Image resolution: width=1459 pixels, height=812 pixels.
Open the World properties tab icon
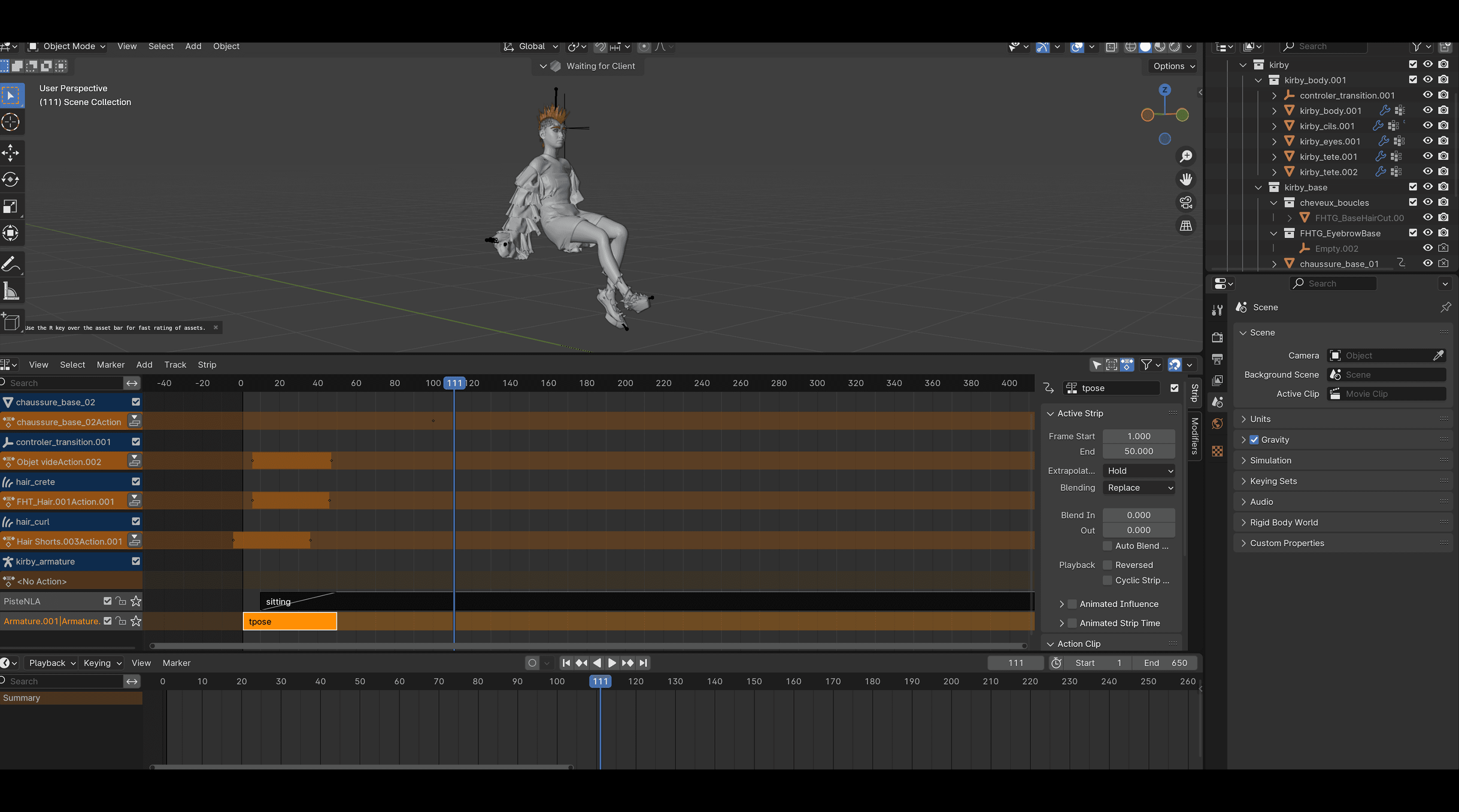[x=1217, y=424]
